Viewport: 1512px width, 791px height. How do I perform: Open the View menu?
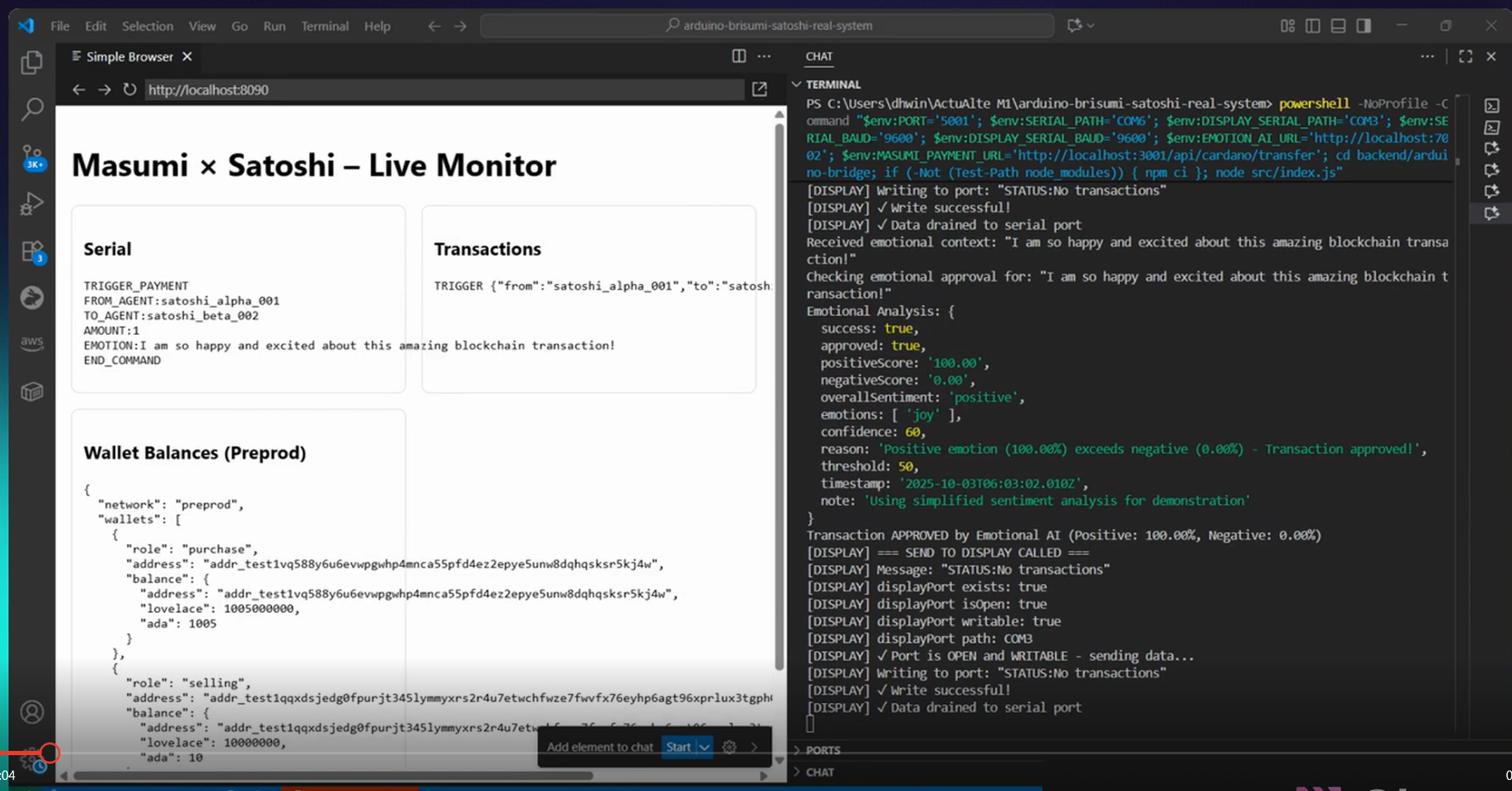pyautogui.click(x=202, y=26)
